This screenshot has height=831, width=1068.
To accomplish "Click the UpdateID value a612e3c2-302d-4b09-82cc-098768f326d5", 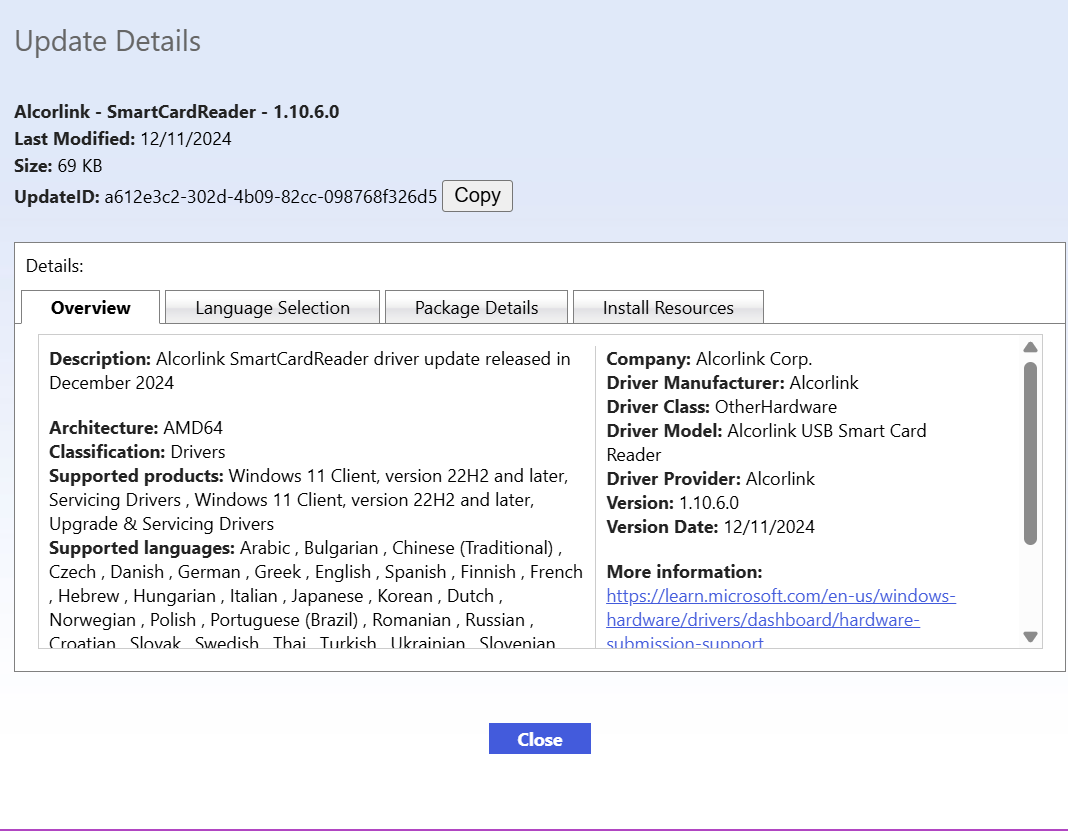I will 270,197.
